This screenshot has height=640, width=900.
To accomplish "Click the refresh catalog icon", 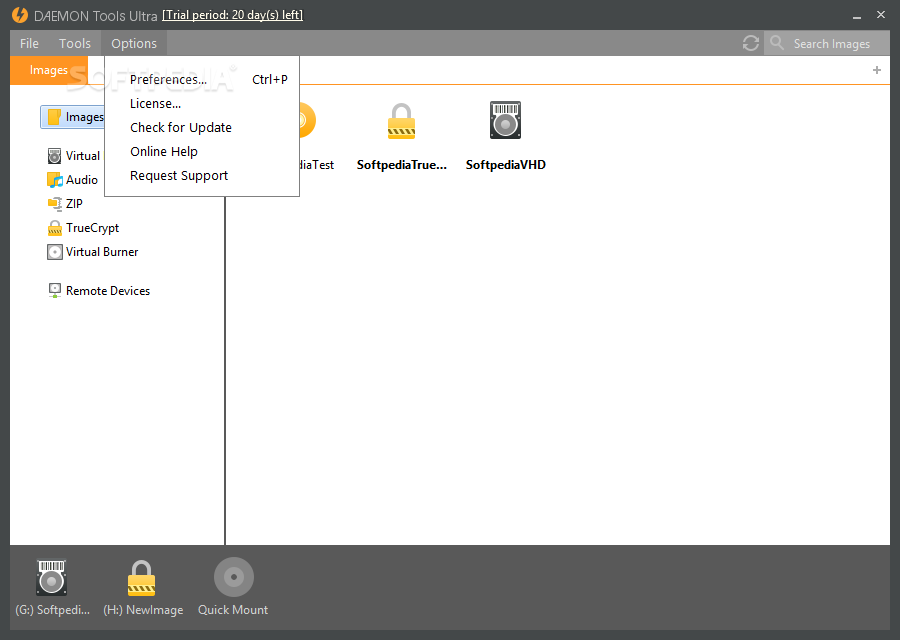I will pos(751,43).
